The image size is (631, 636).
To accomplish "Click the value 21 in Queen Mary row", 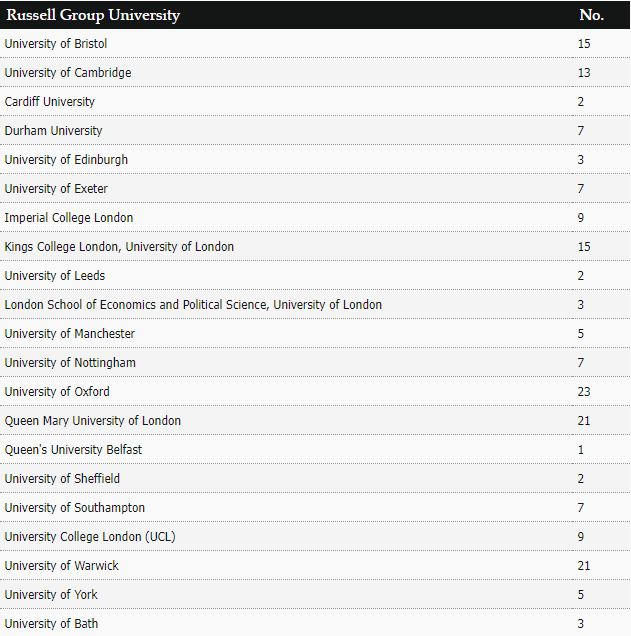I will (584, 421).
